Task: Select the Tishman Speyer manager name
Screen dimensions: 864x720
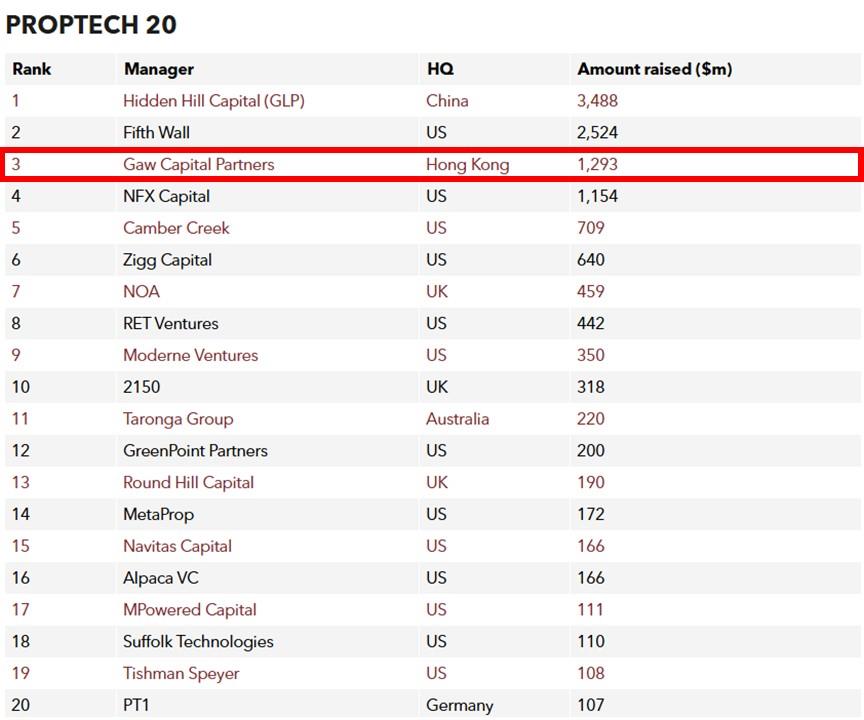Action: click(181, 674)
